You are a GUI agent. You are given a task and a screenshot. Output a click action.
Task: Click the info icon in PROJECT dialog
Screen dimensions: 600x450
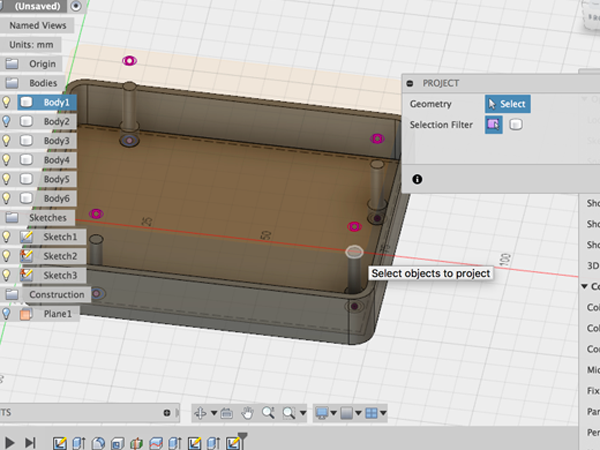coord(417,179)
